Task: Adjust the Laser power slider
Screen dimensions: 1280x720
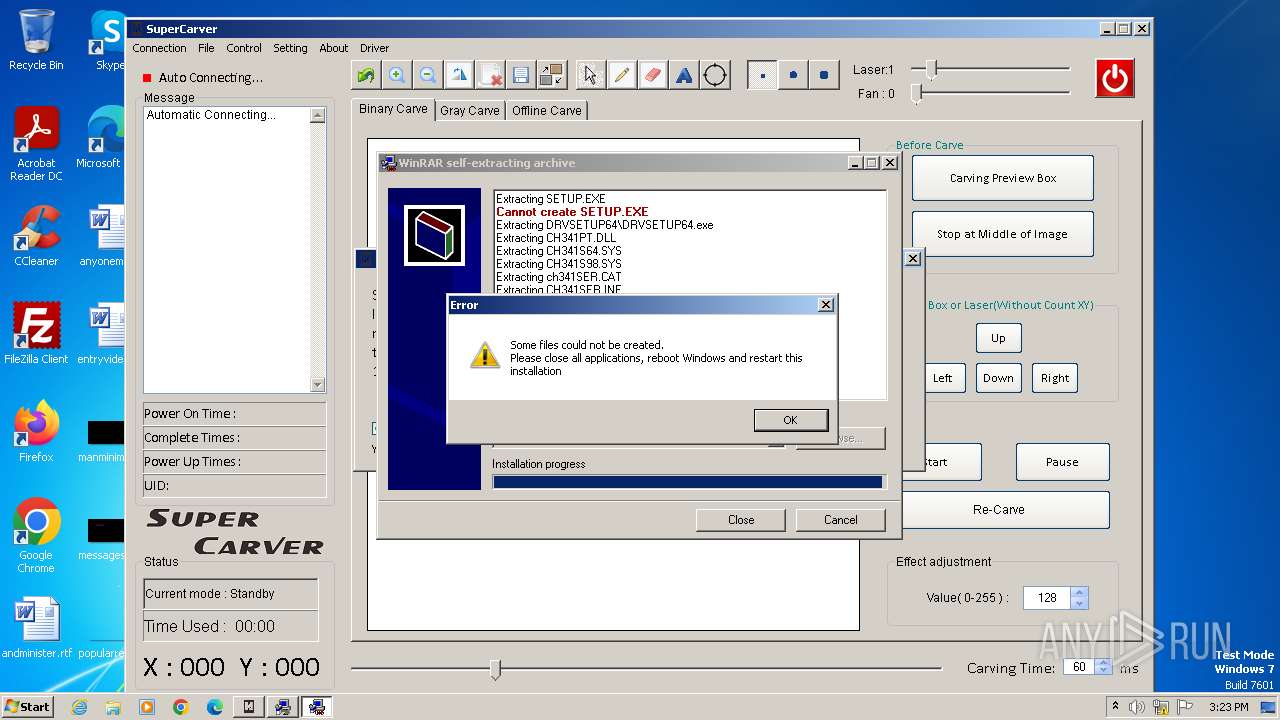Action: pyautogui.click(x=931, y=69)
